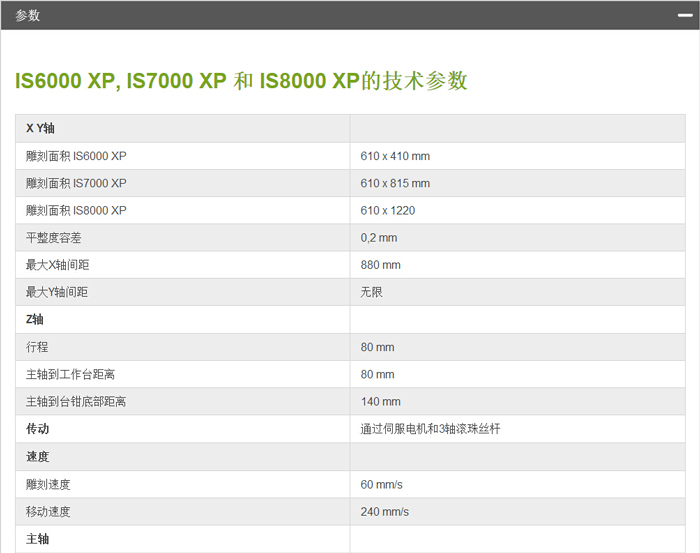
Task: Select the page heading IS6000 XP, IS7000 XP 和 IS8000 XP的技术参数
Action: click(x=241, y=81)
